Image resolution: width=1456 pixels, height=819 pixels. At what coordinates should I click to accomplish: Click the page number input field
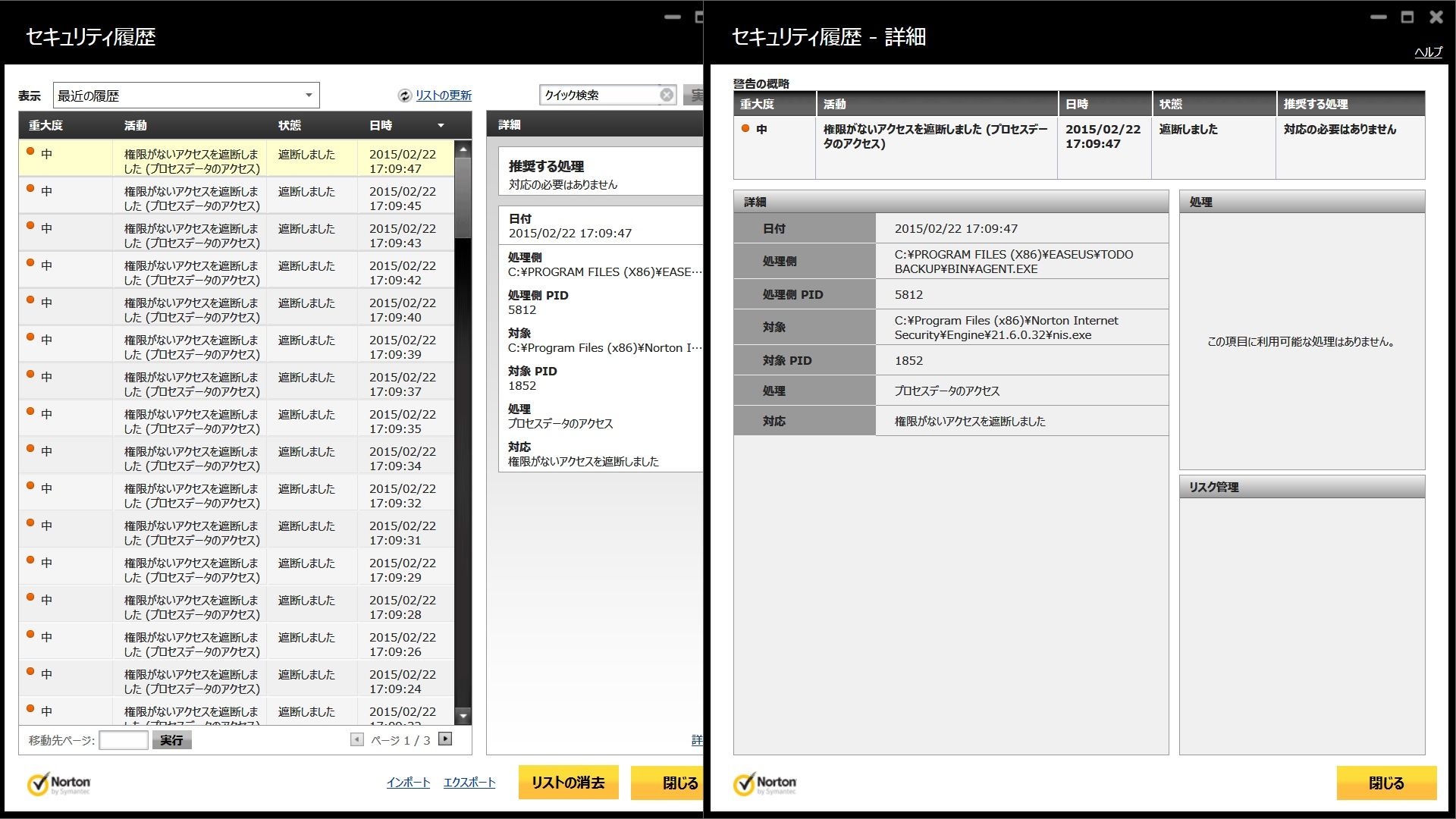[x=123, y=740]
